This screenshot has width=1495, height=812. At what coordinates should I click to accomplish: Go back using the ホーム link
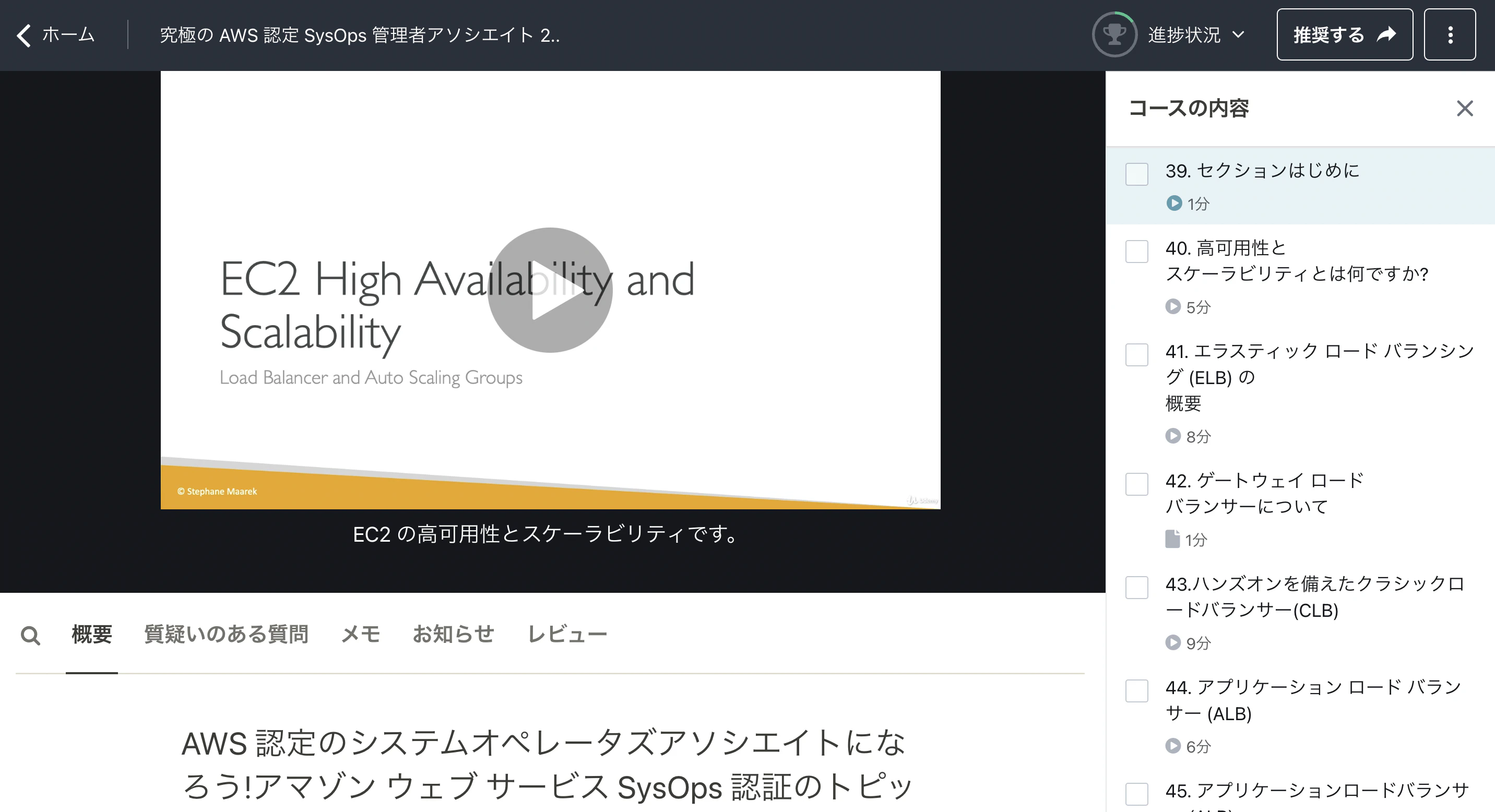point(68,35)
